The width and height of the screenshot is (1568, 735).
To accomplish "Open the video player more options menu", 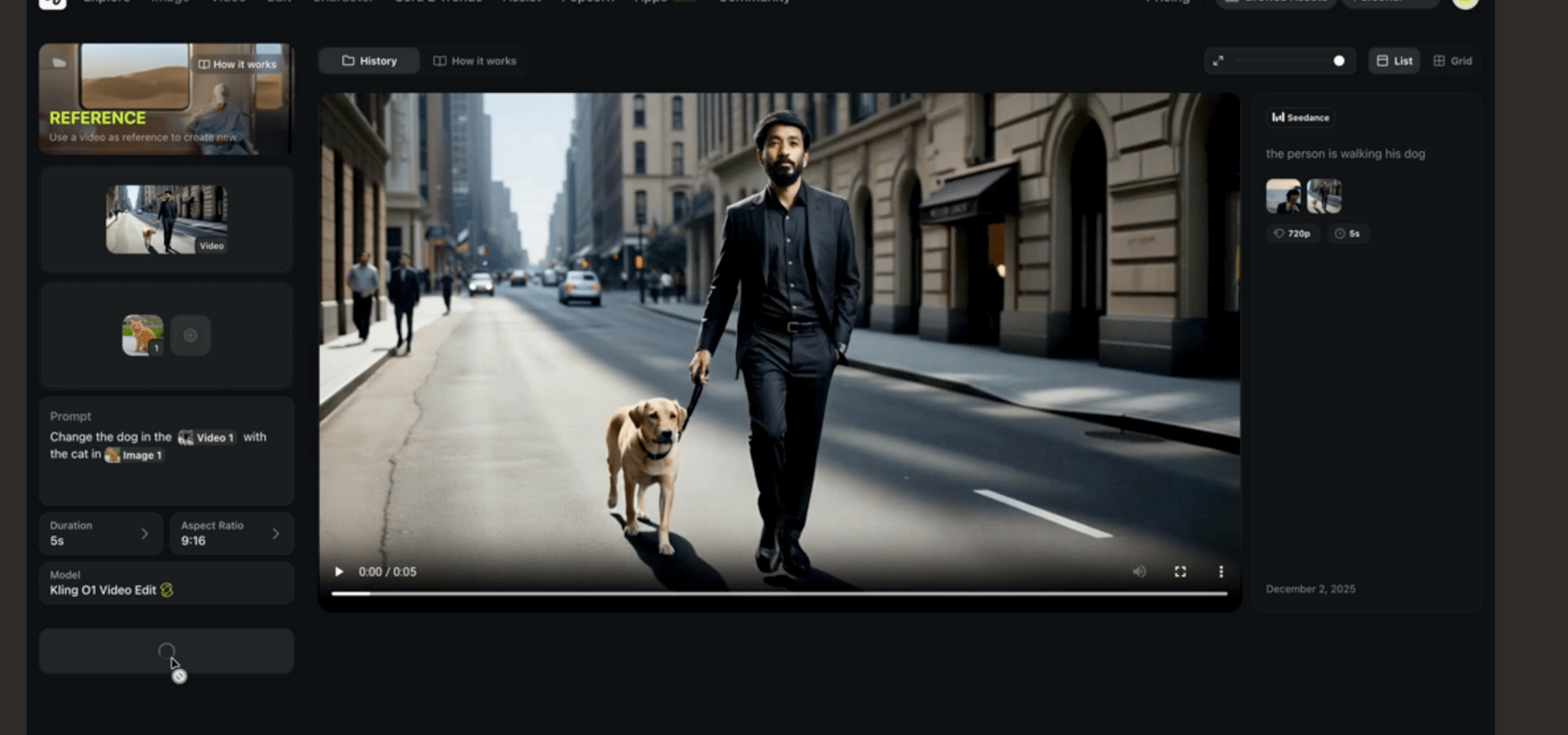I will click(1221, 572).
